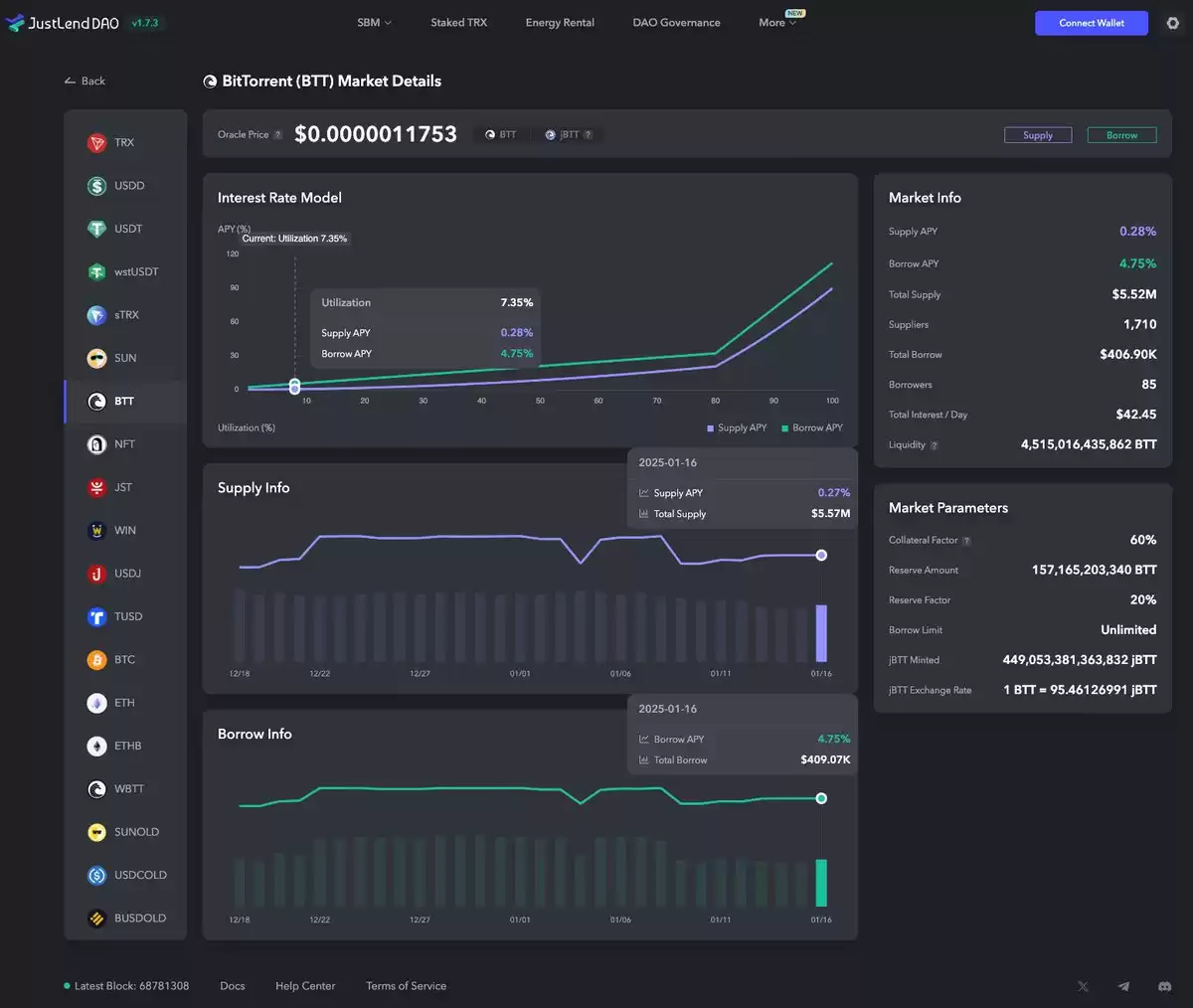The width and height of the screenshot is (1193, 1008).
Task: Click the highlighted 01/16 bar in Borrow Info
Action: click(821, 883)
